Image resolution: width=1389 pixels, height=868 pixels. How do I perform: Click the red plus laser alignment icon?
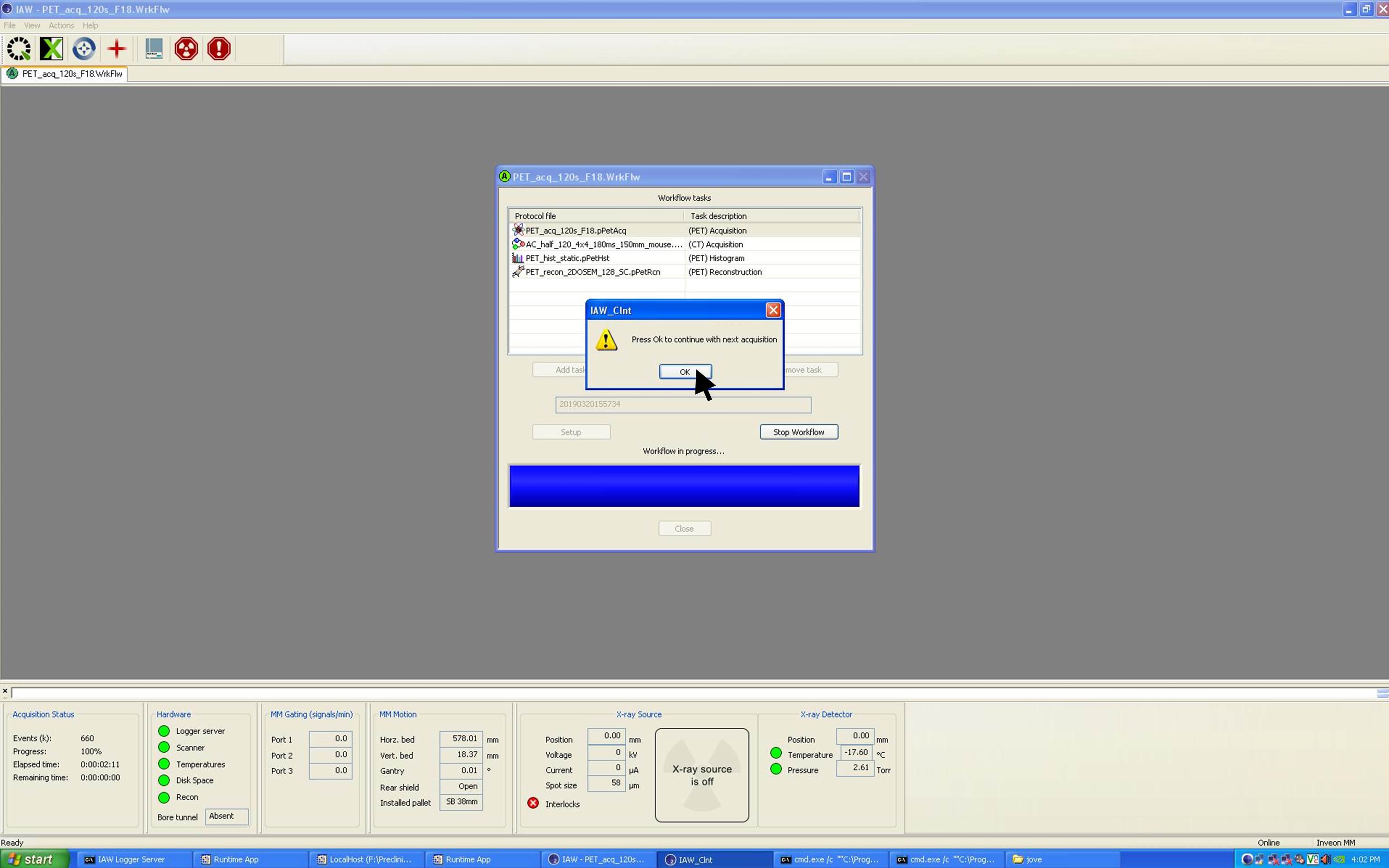pyautogui.click(x=117, y=49)
